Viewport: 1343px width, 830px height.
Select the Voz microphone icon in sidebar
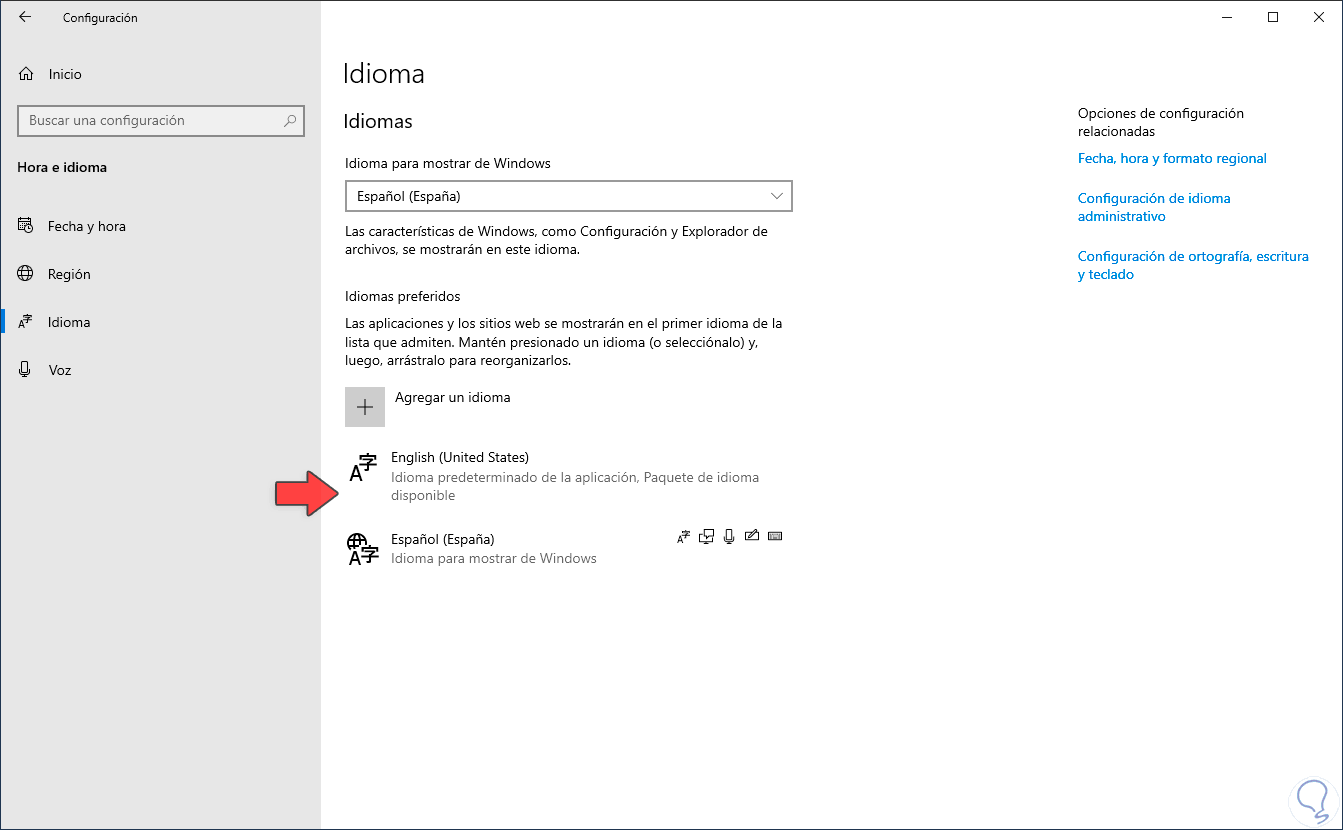26,370
